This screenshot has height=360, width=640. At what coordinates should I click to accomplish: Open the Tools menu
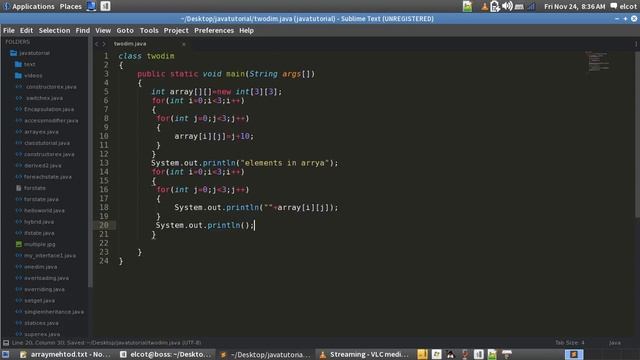coord(149,31)
